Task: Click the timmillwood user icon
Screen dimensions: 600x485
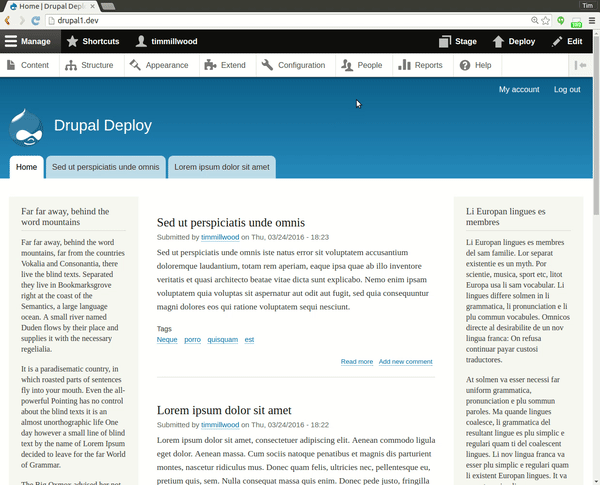Action: click(141, 41)
